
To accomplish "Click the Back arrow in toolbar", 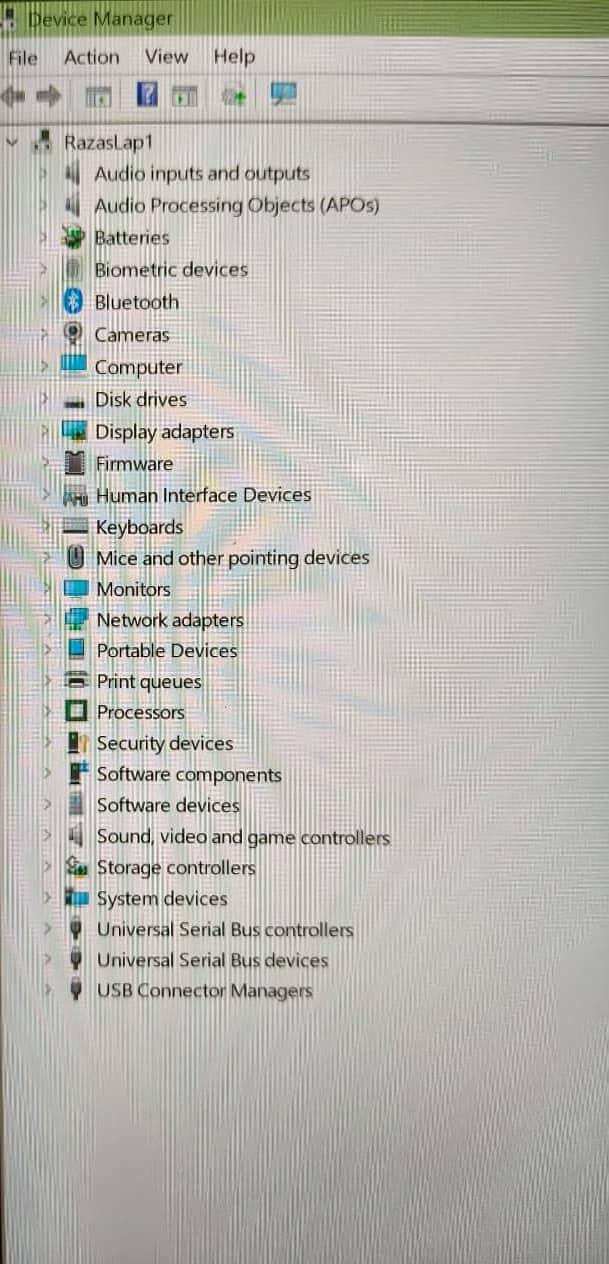I will [14, 96].
